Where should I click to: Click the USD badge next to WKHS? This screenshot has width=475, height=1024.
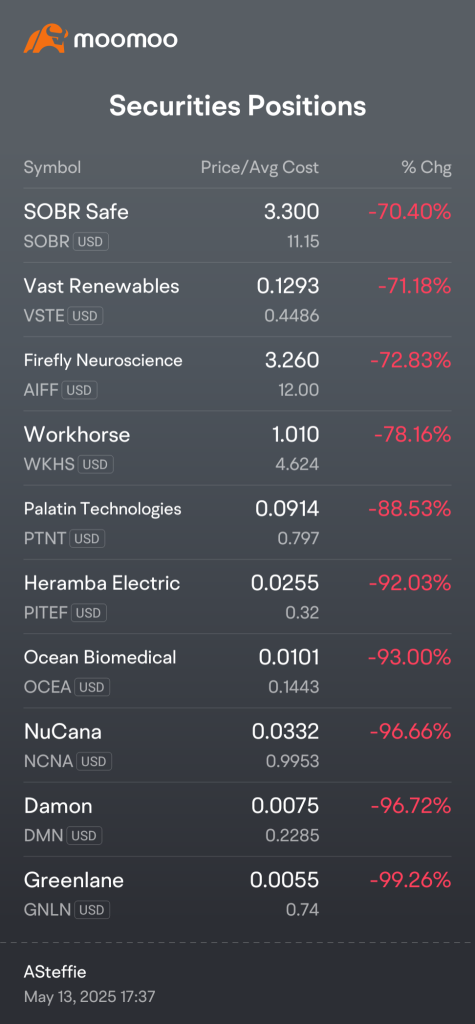coord(95,465)
